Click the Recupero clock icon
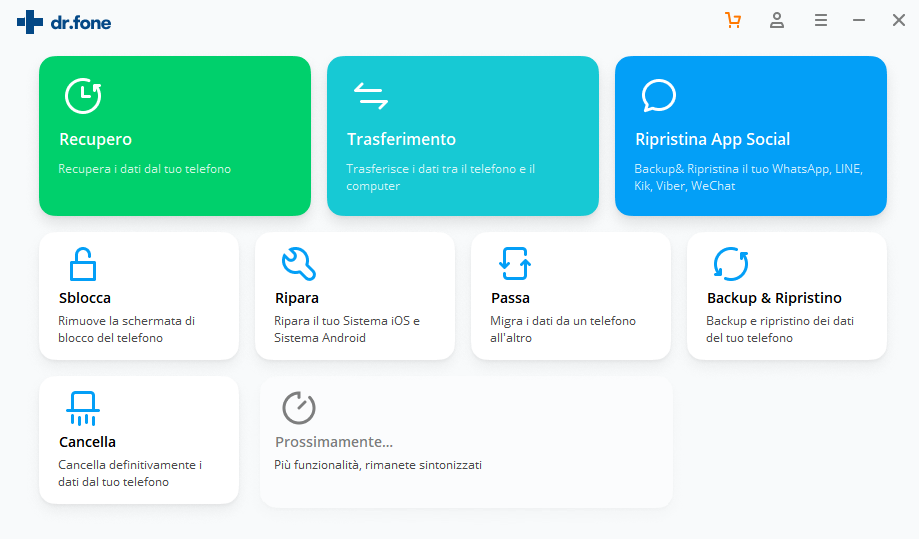This screenshot has height=539, width=919. click(x=83, y=95)
